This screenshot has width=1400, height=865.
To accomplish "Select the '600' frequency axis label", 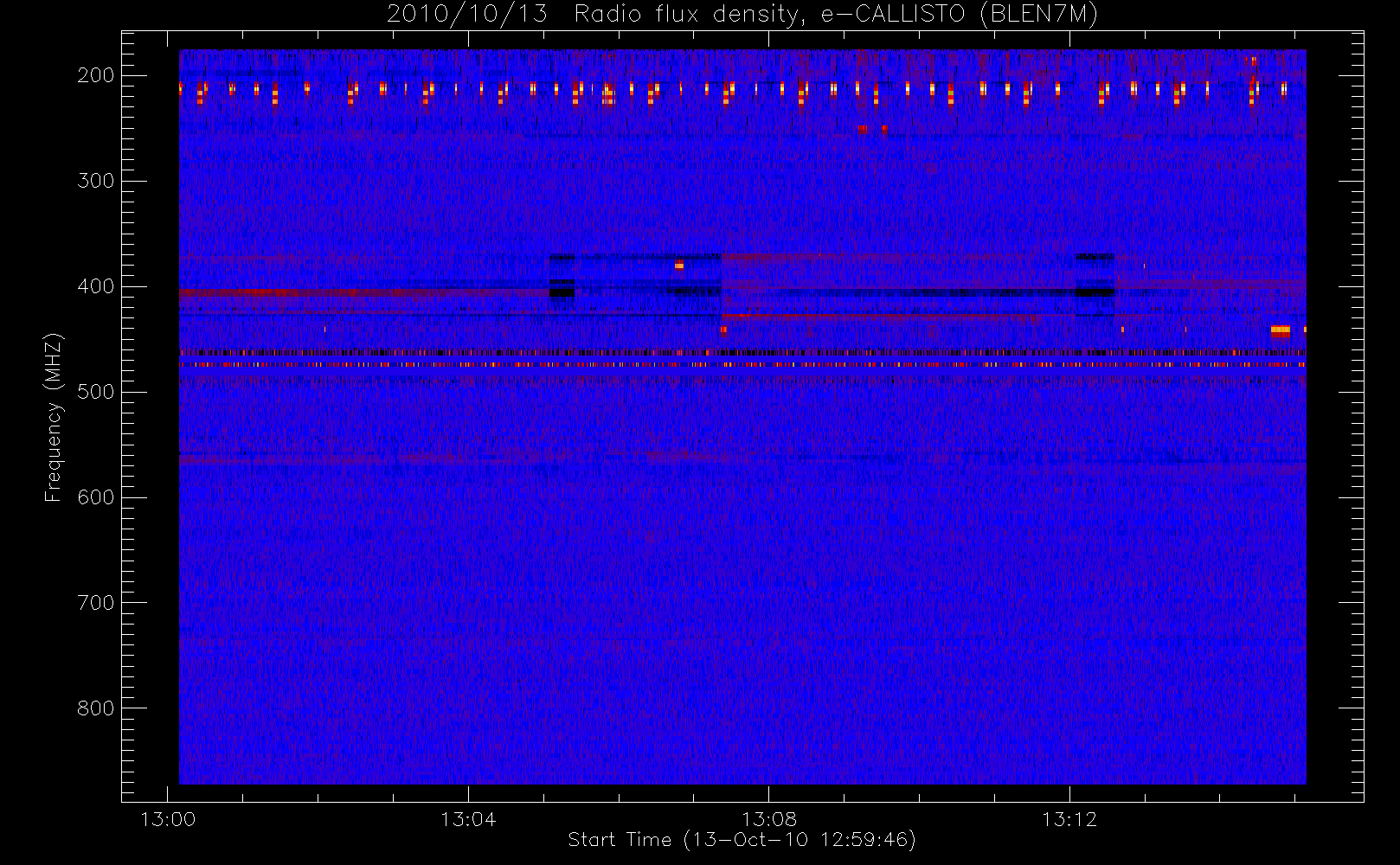I will pyautogui.click(x=95, y=497).
